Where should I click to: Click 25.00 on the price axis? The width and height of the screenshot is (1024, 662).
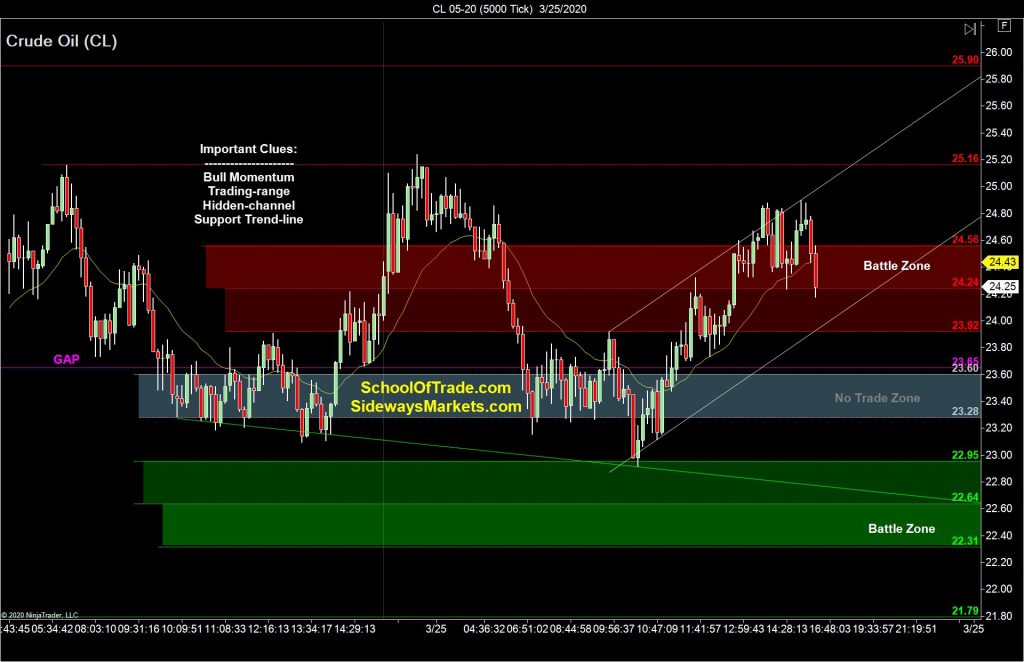(999, 186)
